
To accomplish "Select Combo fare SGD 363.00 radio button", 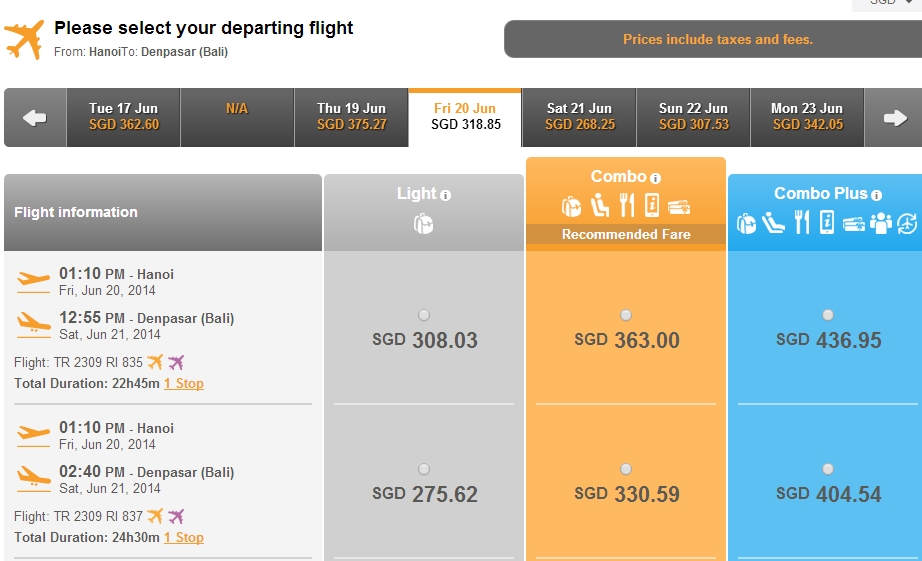I will pos(626,315).
